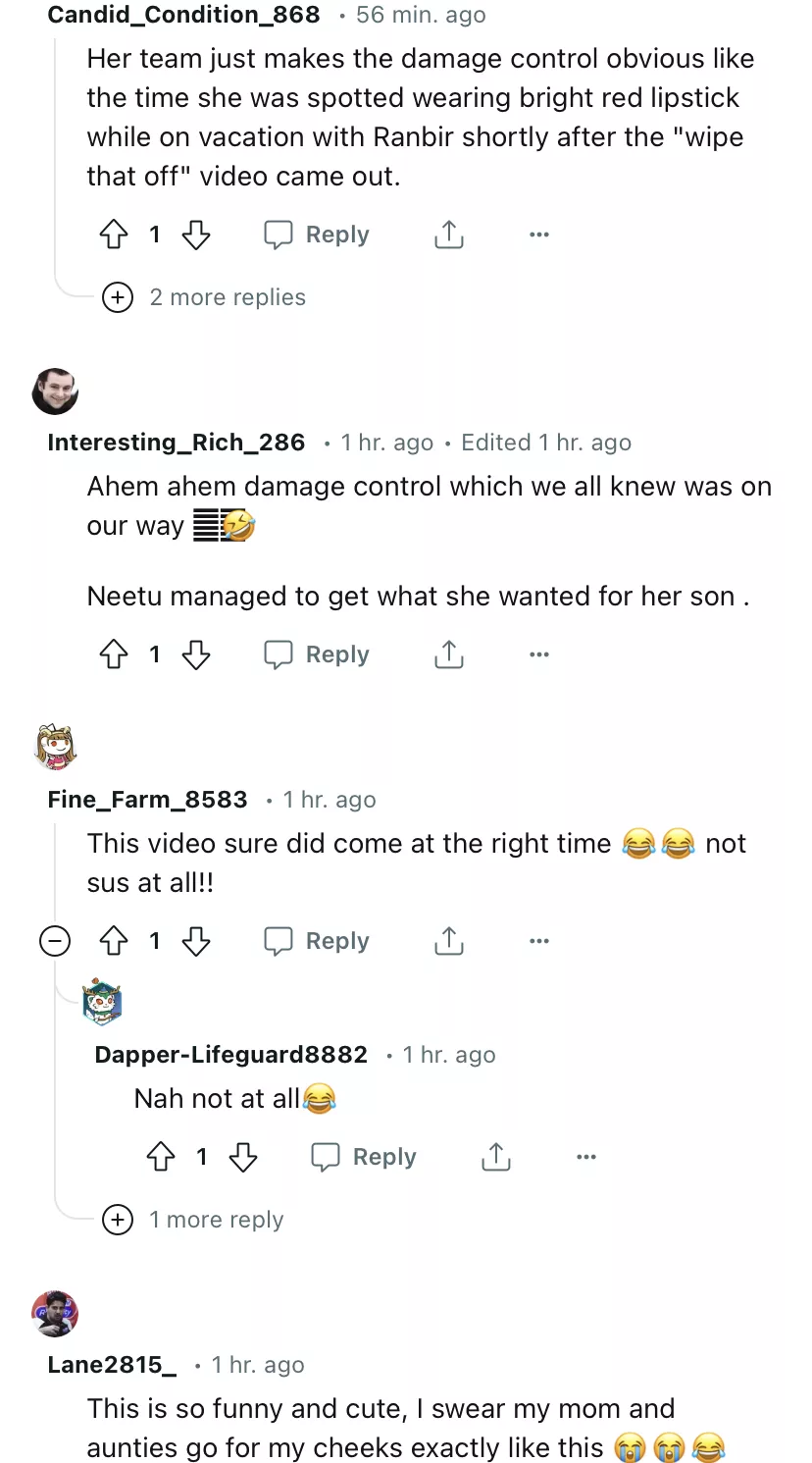Image resolution: width=812 pixels, height=1463 pixels.
Task: Downvote Candid_Condition_868's comment
Action: 196,235
